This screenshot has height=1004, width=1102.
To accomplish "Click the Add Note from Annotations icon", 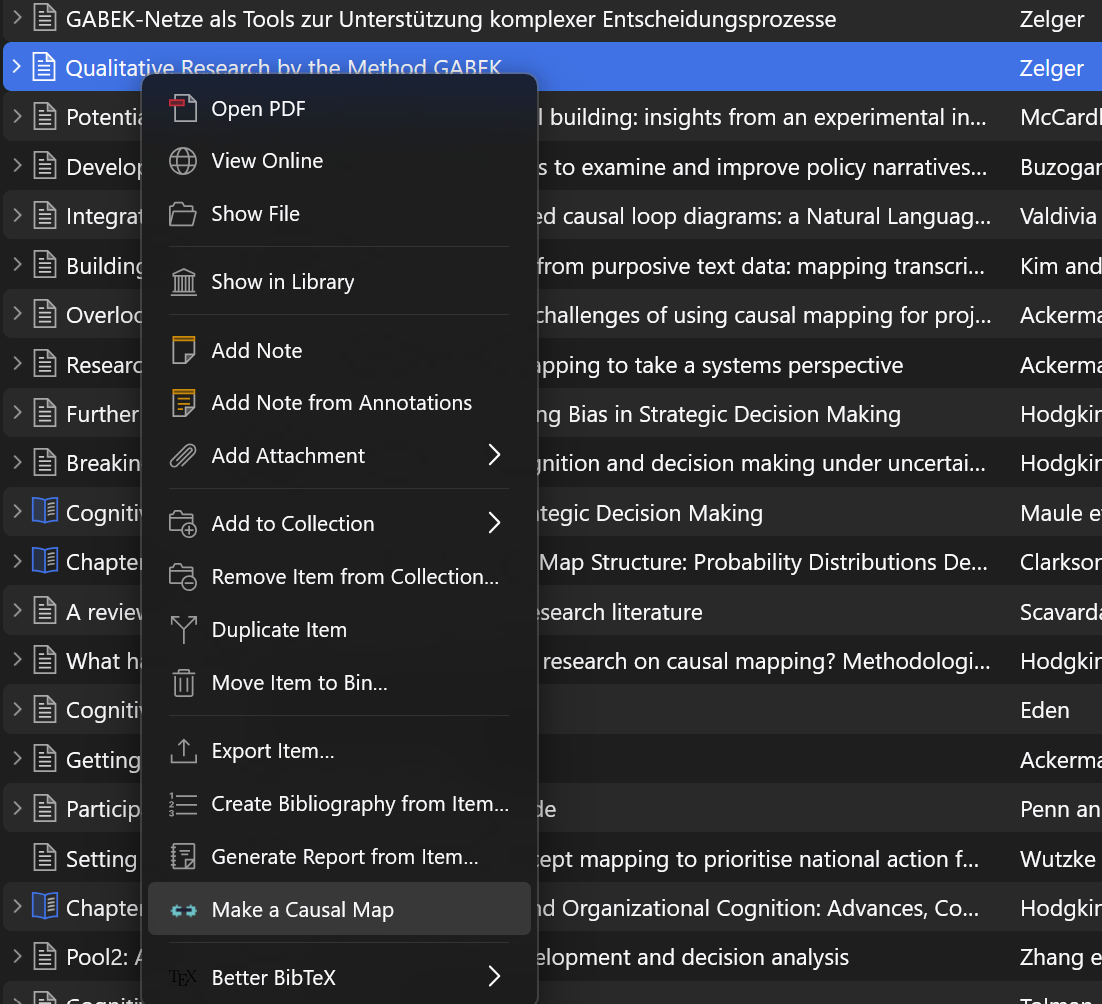I will point(183,403).
